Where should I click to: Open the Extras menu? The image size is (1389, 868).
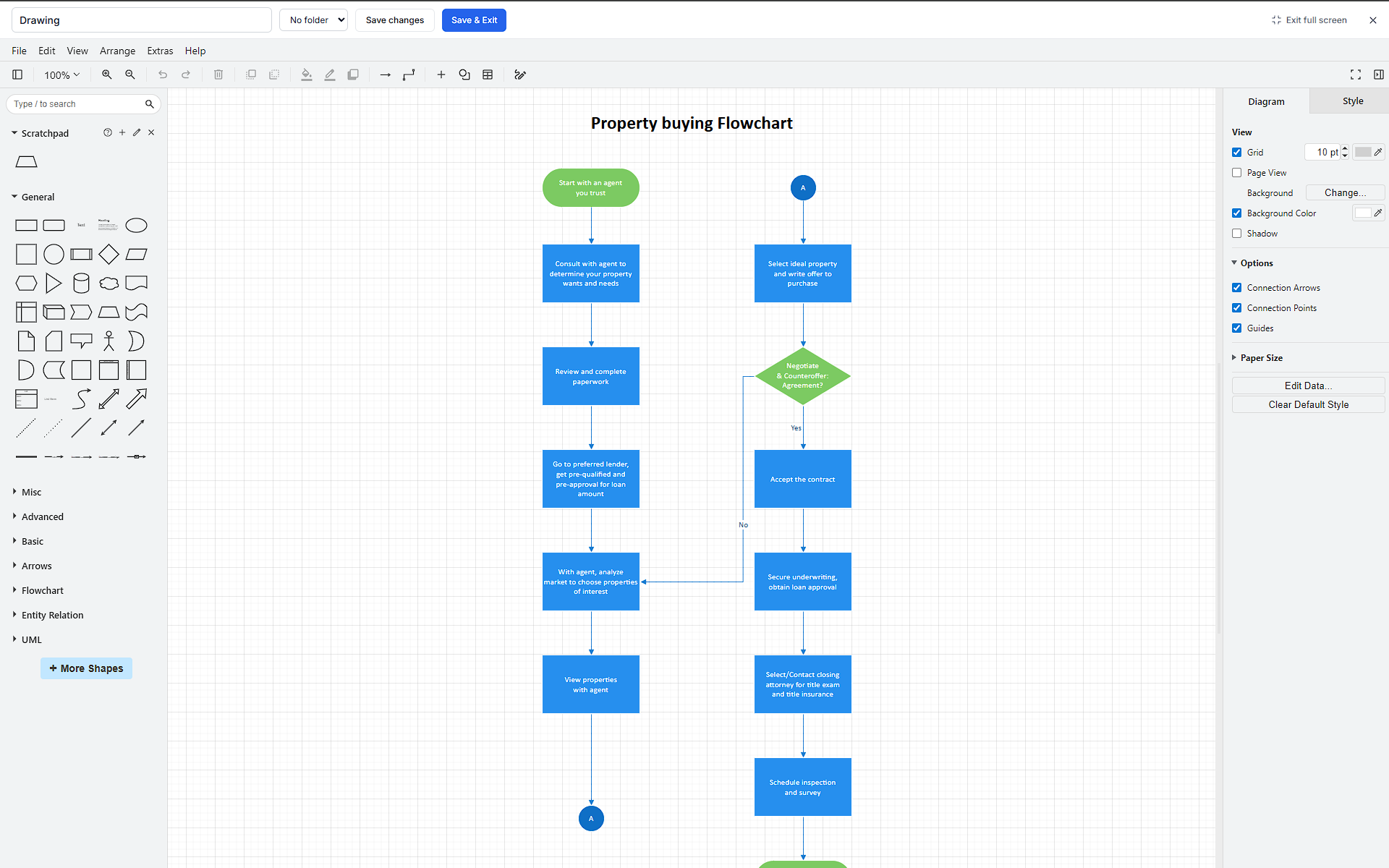pyautogui.click(x=160, y=51)
